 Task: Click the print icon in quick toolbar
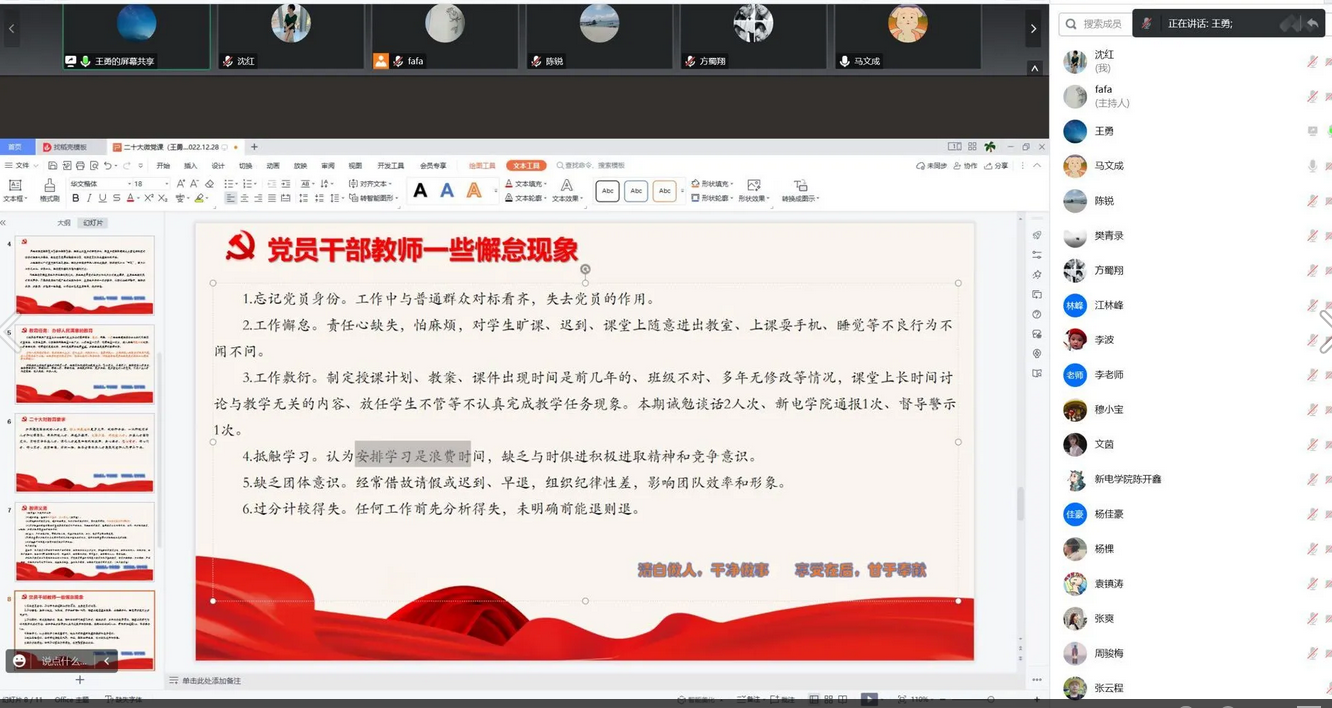pos(80,166)
